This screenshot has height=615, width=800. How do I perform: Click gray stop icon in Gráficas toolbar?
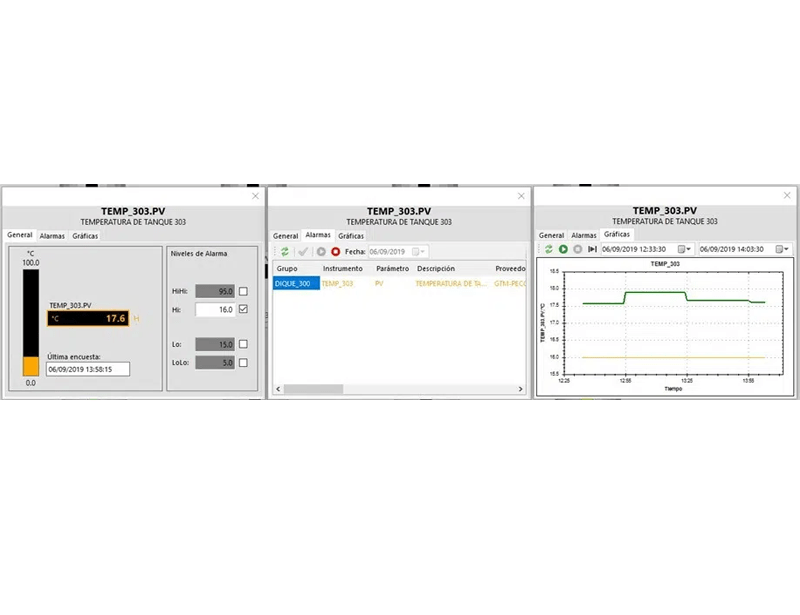[578, 249]
